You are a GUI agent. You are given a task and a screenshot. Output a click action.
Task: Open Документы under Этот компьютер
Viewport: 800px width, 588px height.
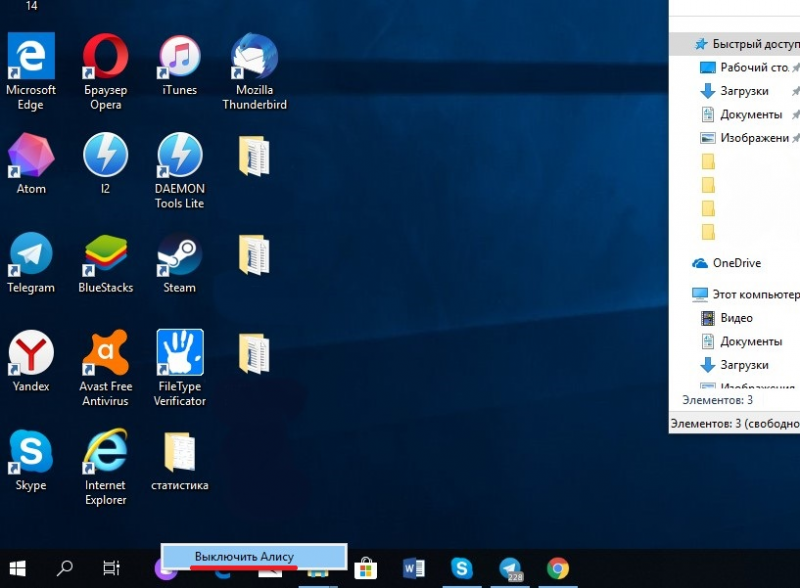coord(742,341)
